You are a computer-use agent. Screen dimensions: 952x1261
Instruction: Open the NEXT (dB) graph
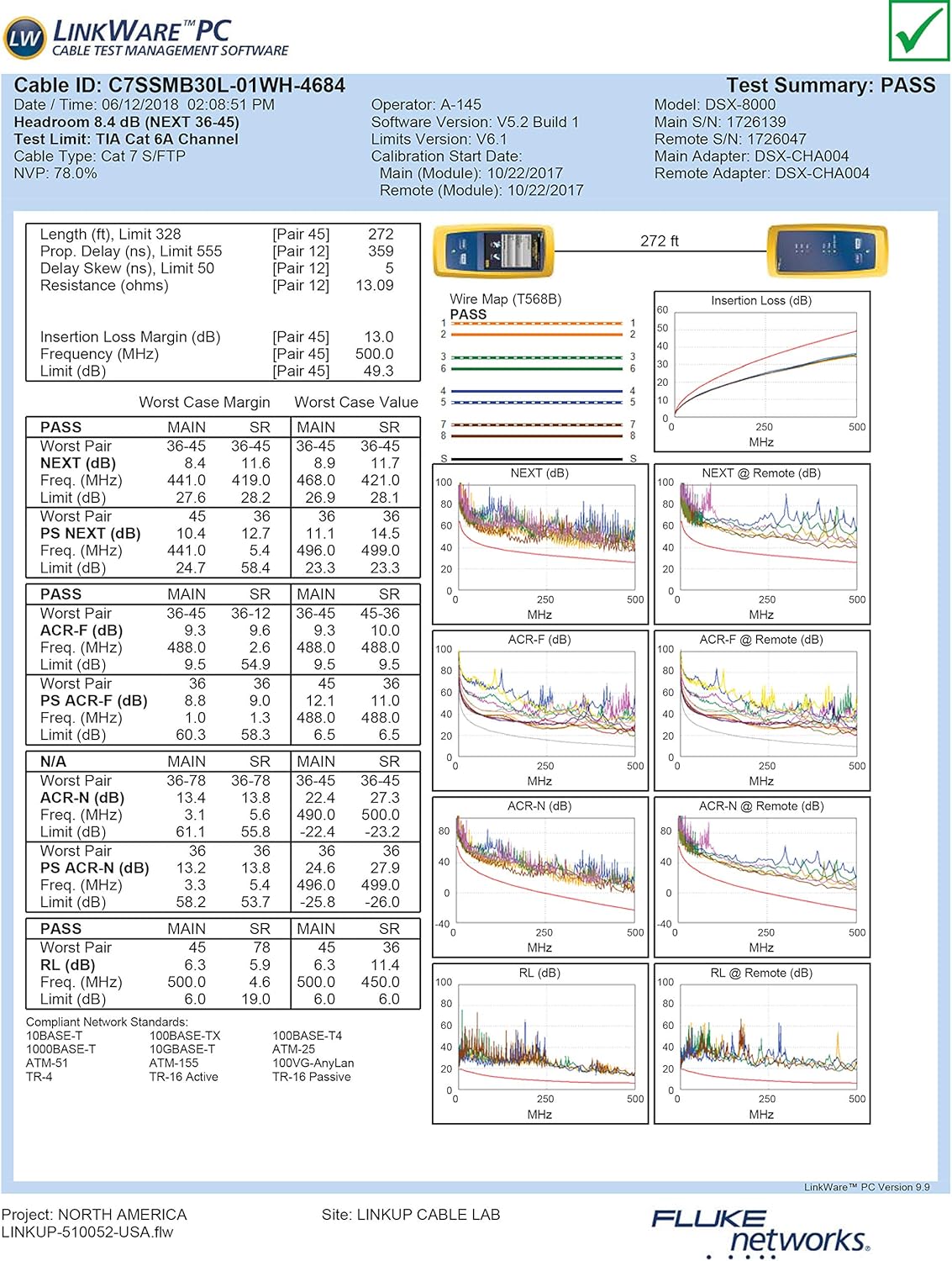539,542
